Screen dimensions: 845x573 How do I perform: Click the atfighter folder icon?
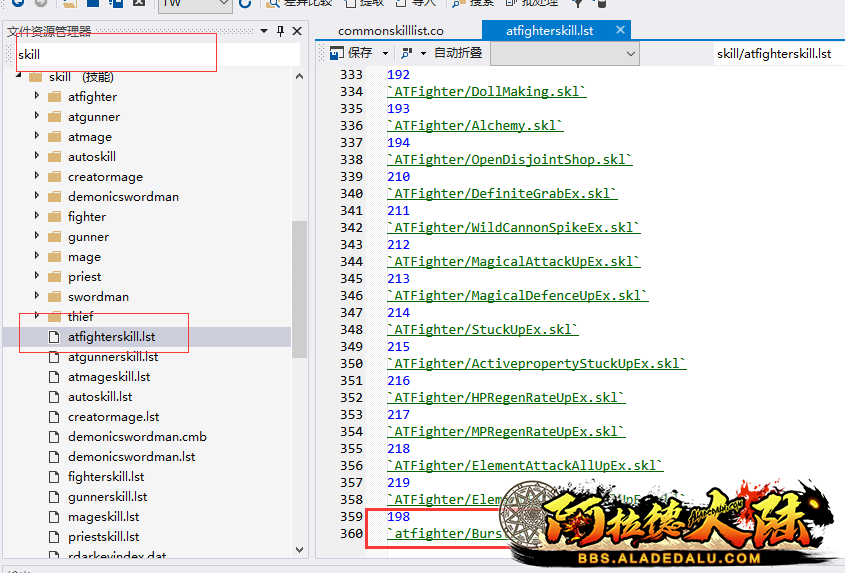tap(55, 97)
